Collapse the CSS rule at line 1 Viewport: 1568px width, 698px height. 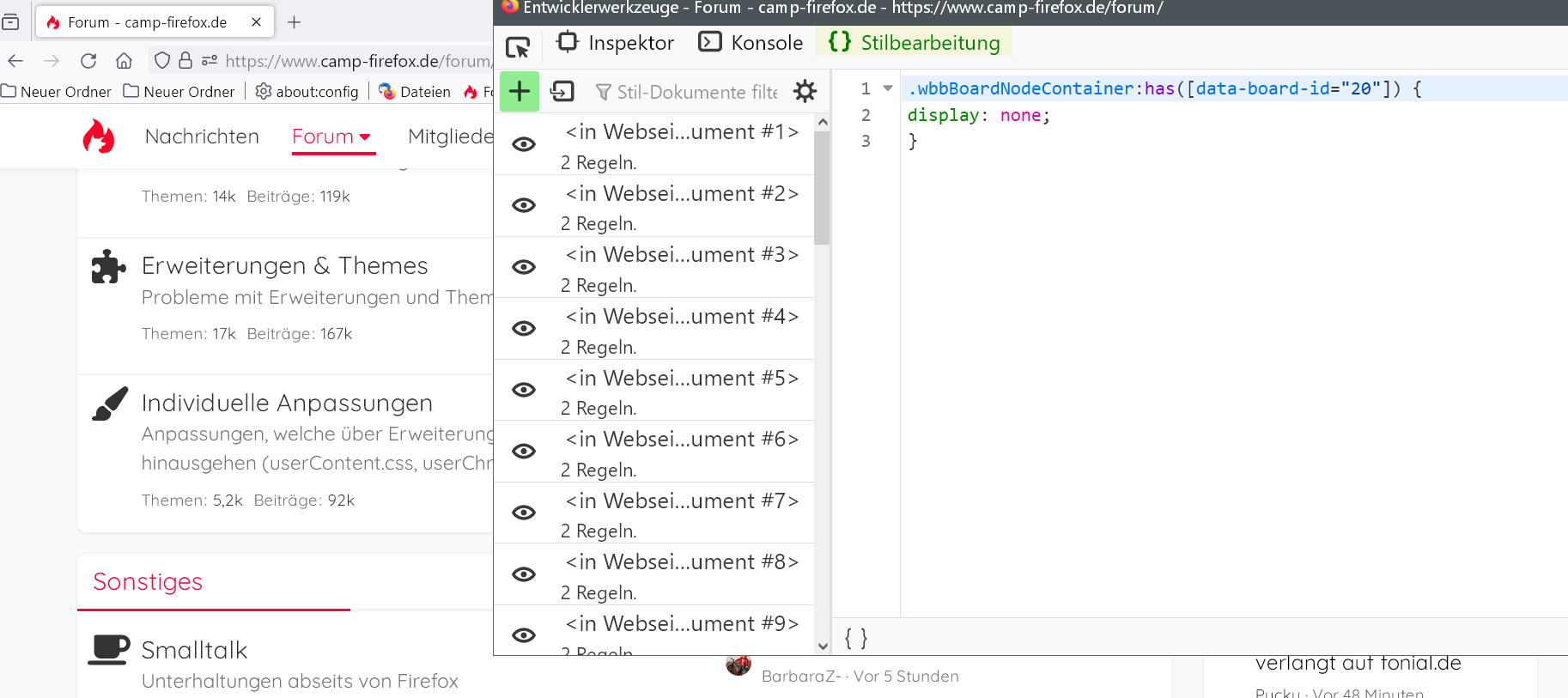(x=888, y=88)
